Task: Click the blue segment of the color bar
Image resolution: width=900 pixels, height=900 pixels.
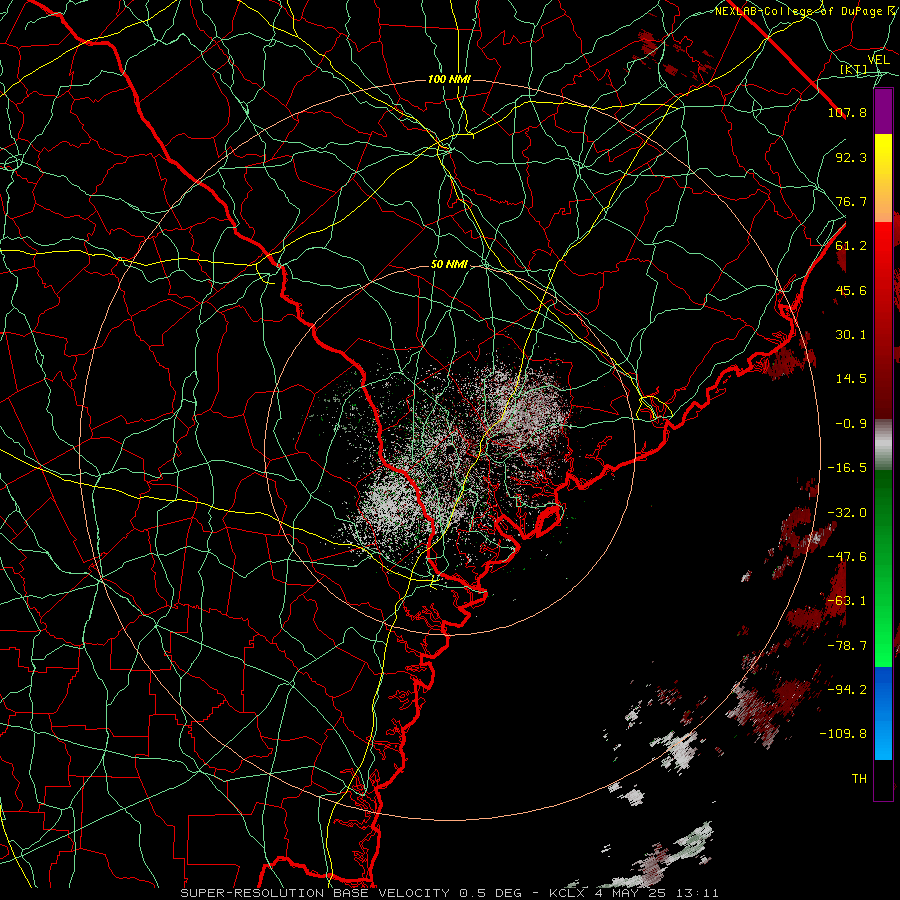Action: pos(883,713)
